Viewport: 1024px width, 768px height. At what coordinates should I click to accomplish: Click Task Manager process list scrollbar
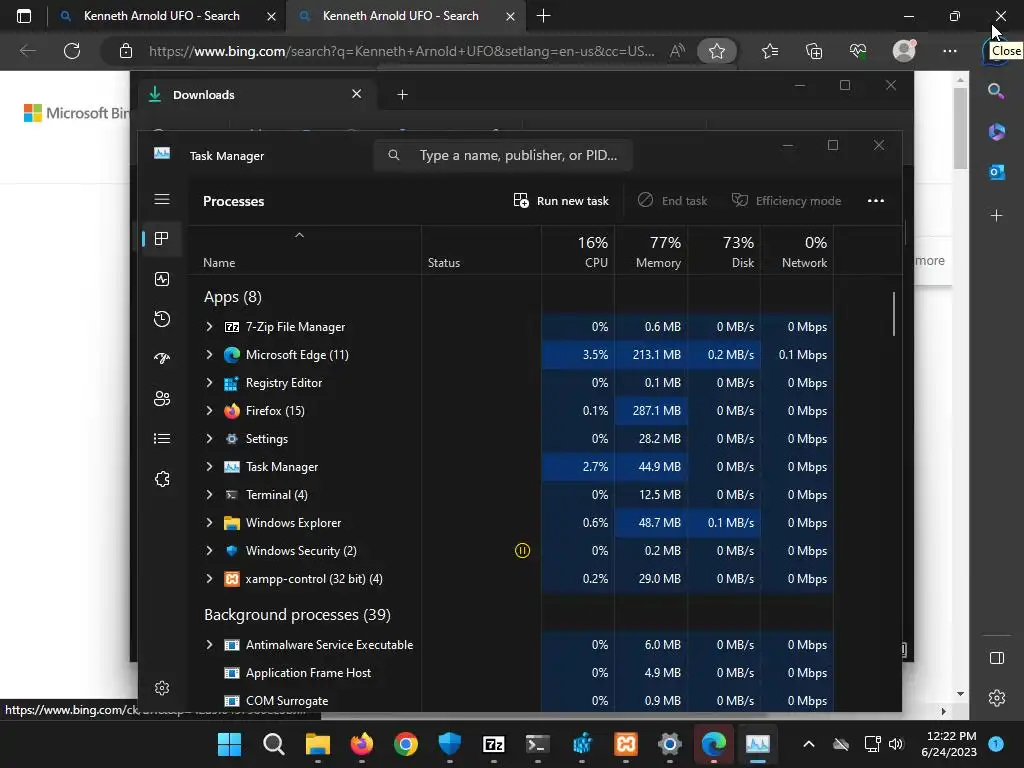tap(894, 314)
